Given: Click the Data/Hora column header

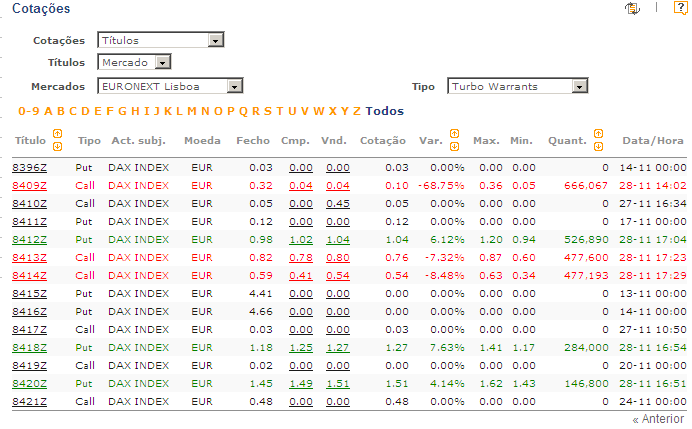Looking at the screenshot, I should tap(653, 141).
